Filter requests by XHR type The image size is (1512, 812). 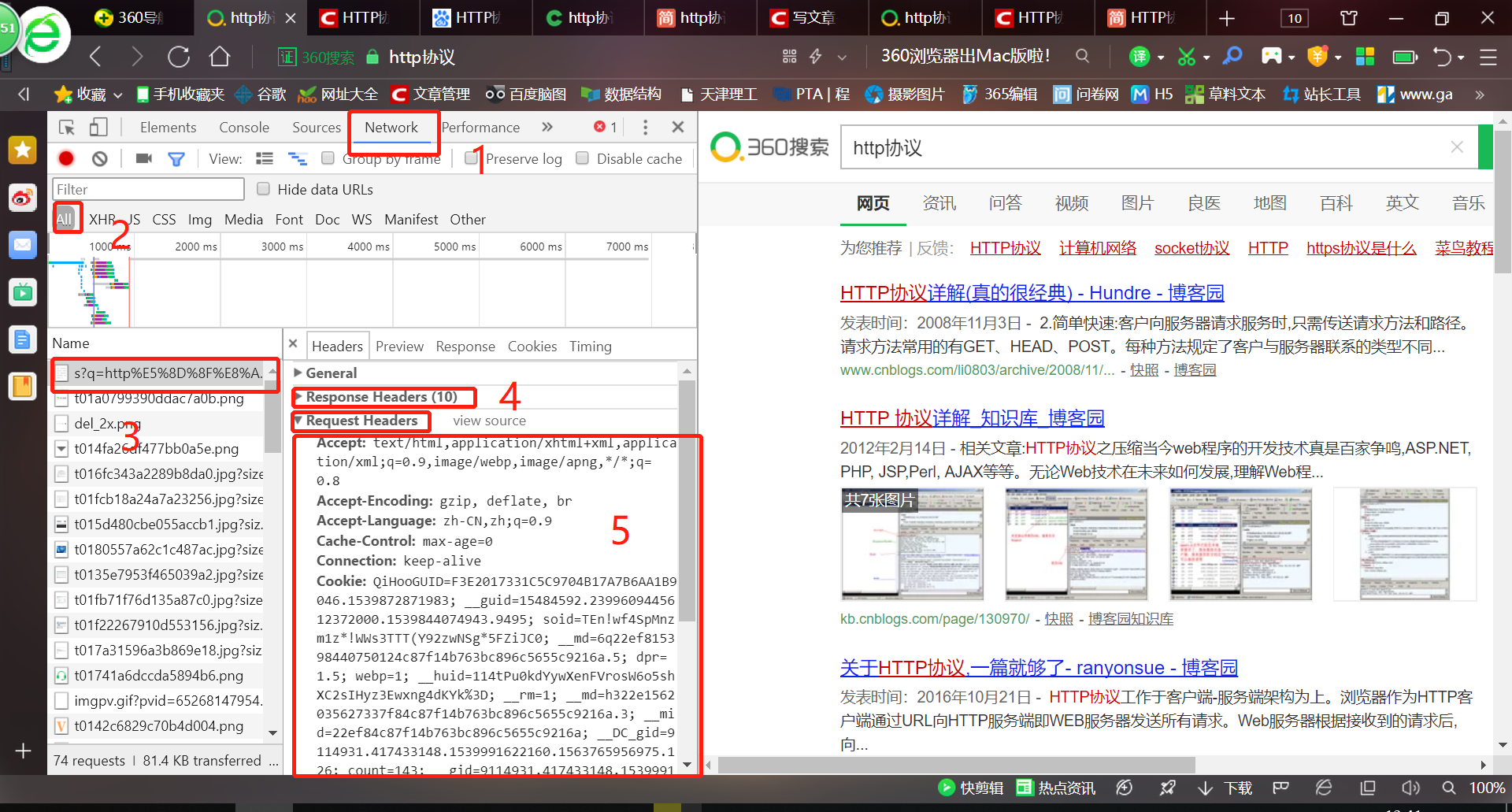[x=102, y=219]
